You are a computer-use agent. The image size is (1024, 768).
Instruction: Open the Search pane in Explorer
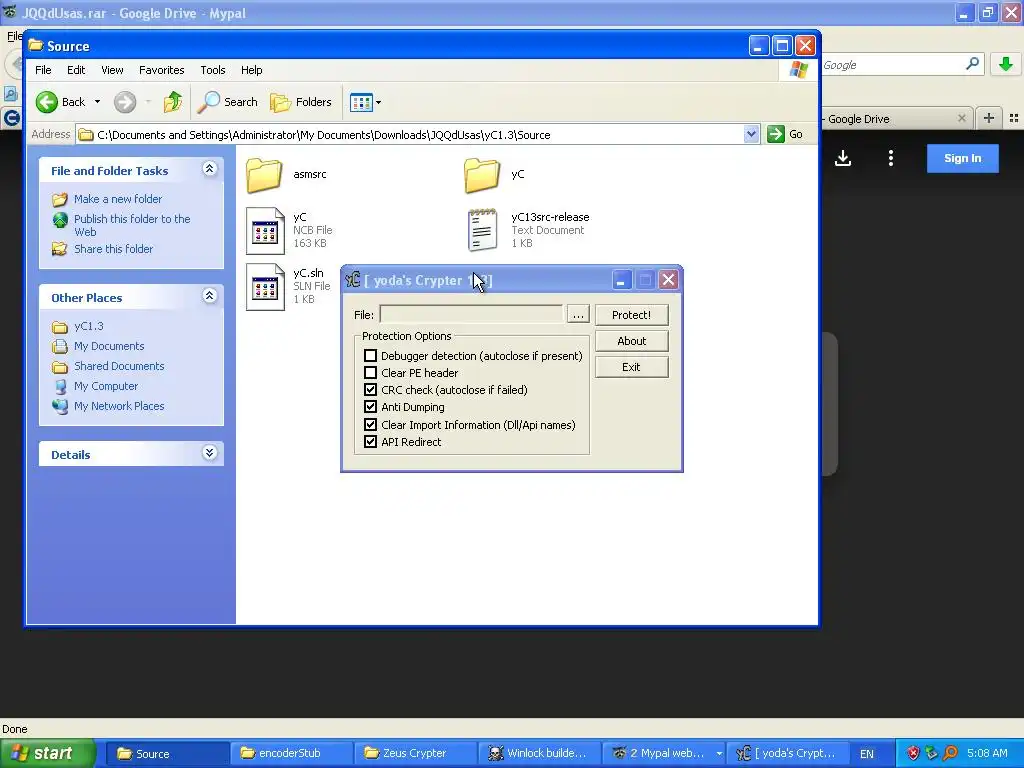(x=228, y=102)
